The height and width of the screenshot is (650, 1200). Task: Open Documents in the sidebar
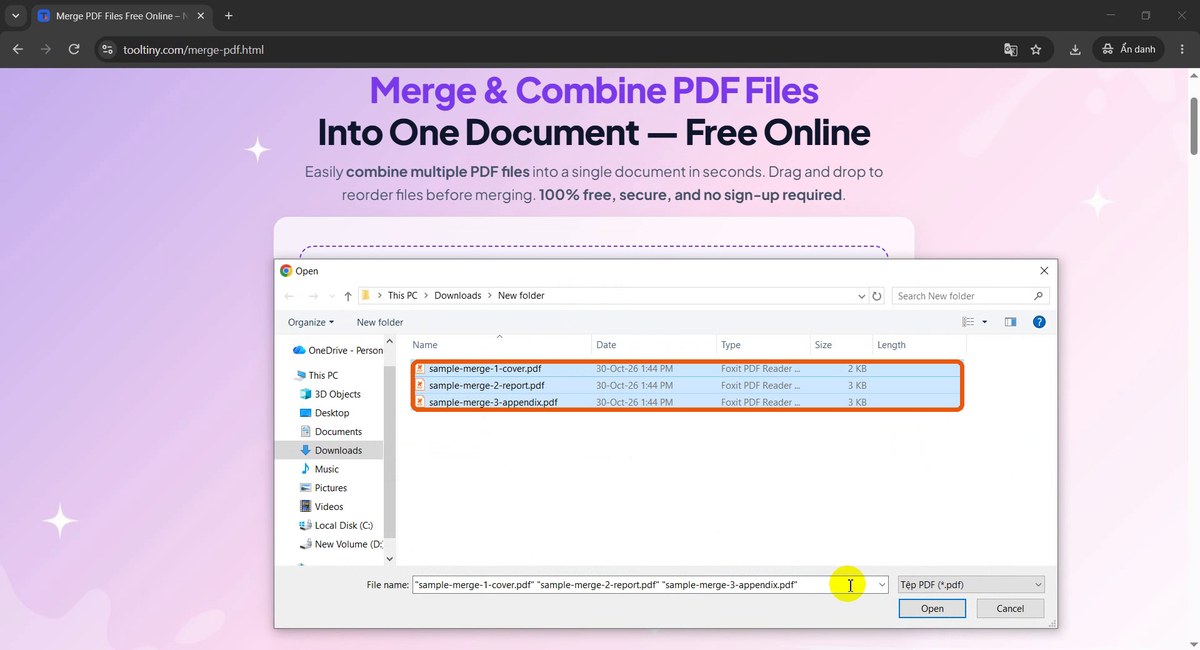coord(330,431)
